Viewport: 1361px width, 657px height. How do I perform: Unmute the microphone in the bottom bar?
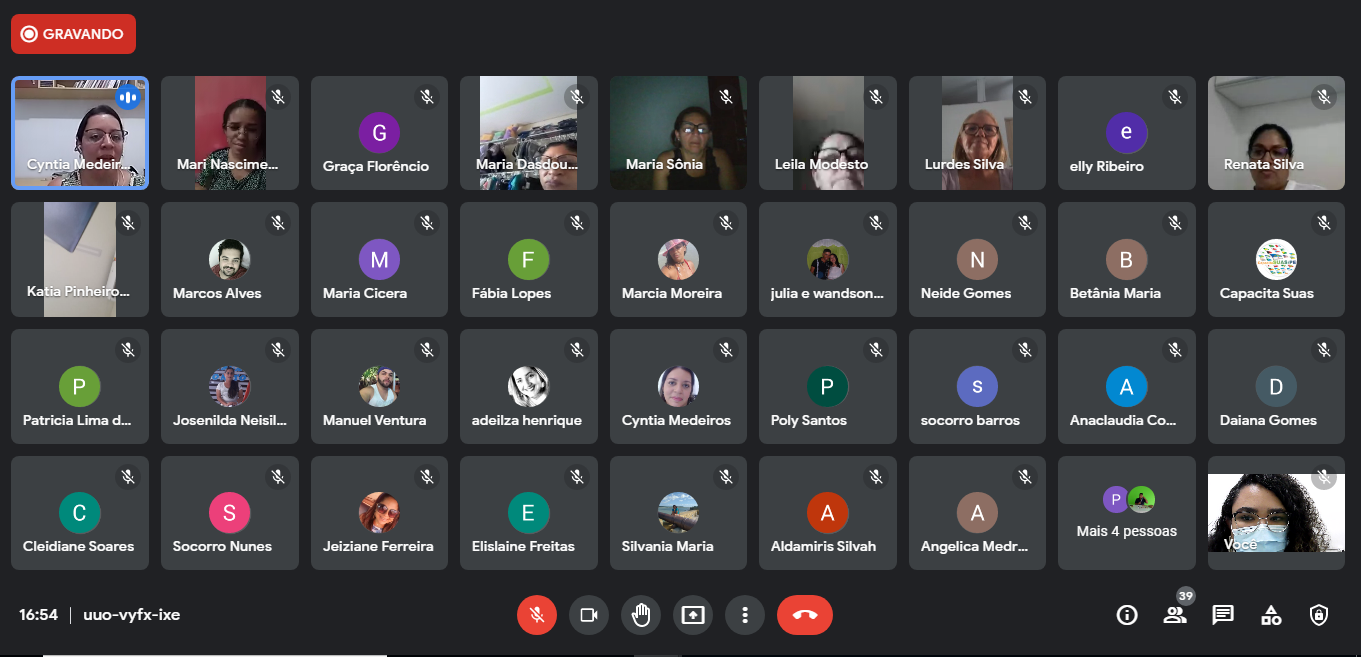537,615
